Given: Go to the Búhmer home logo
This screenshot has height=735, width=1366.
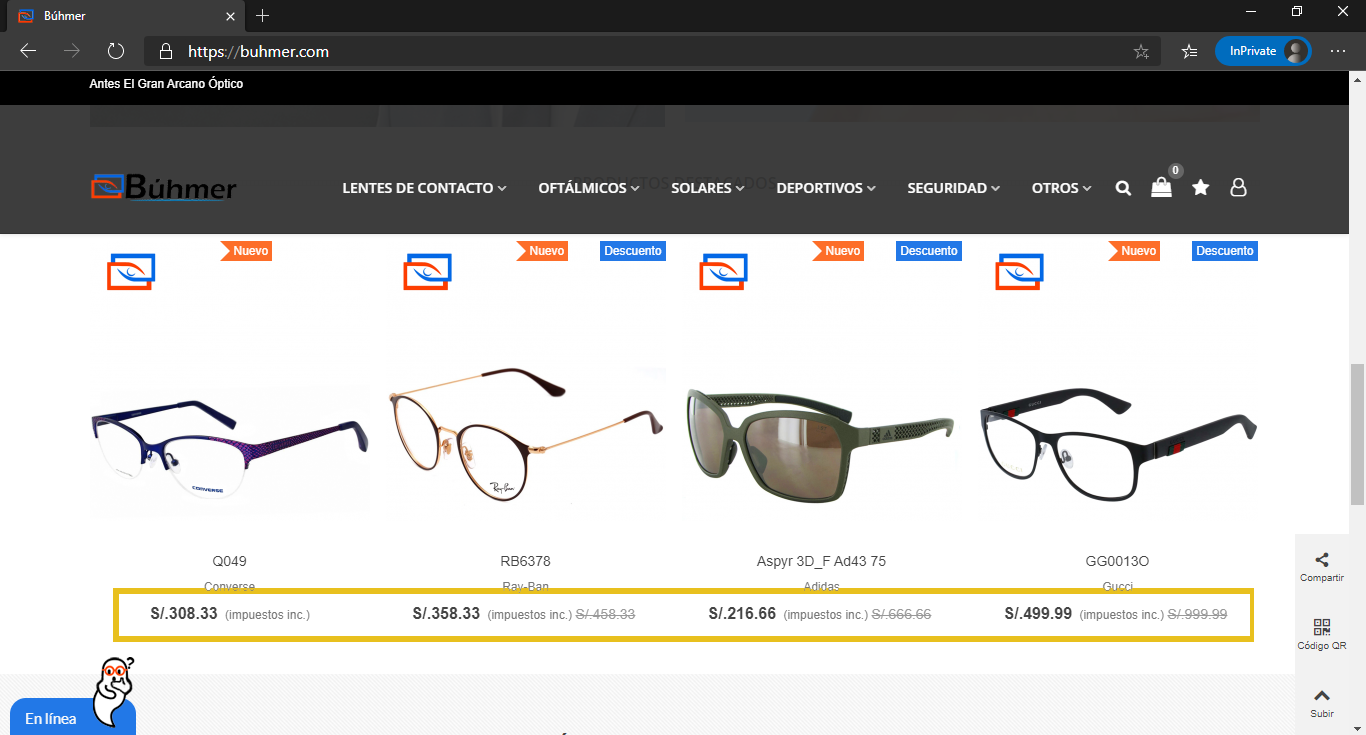Looking at the screenshot, I should click(x=164, y=187).
